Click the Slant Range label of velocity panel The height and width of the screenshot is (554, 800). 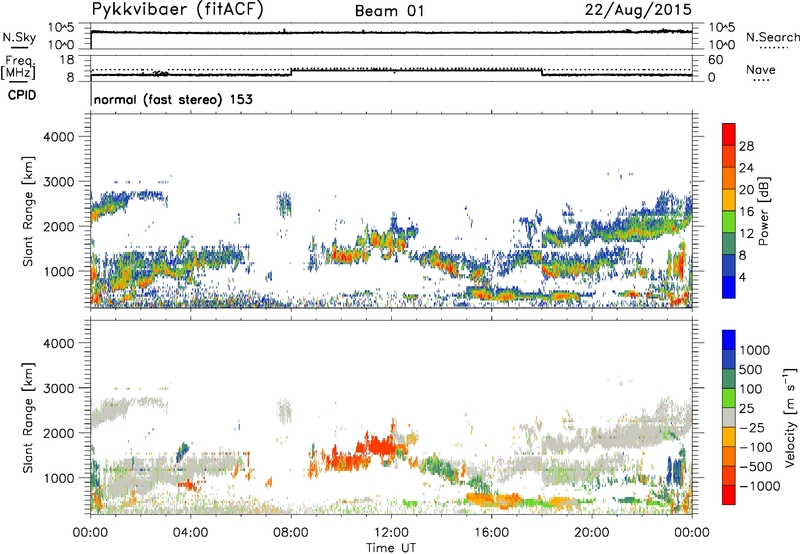[28, 418]
